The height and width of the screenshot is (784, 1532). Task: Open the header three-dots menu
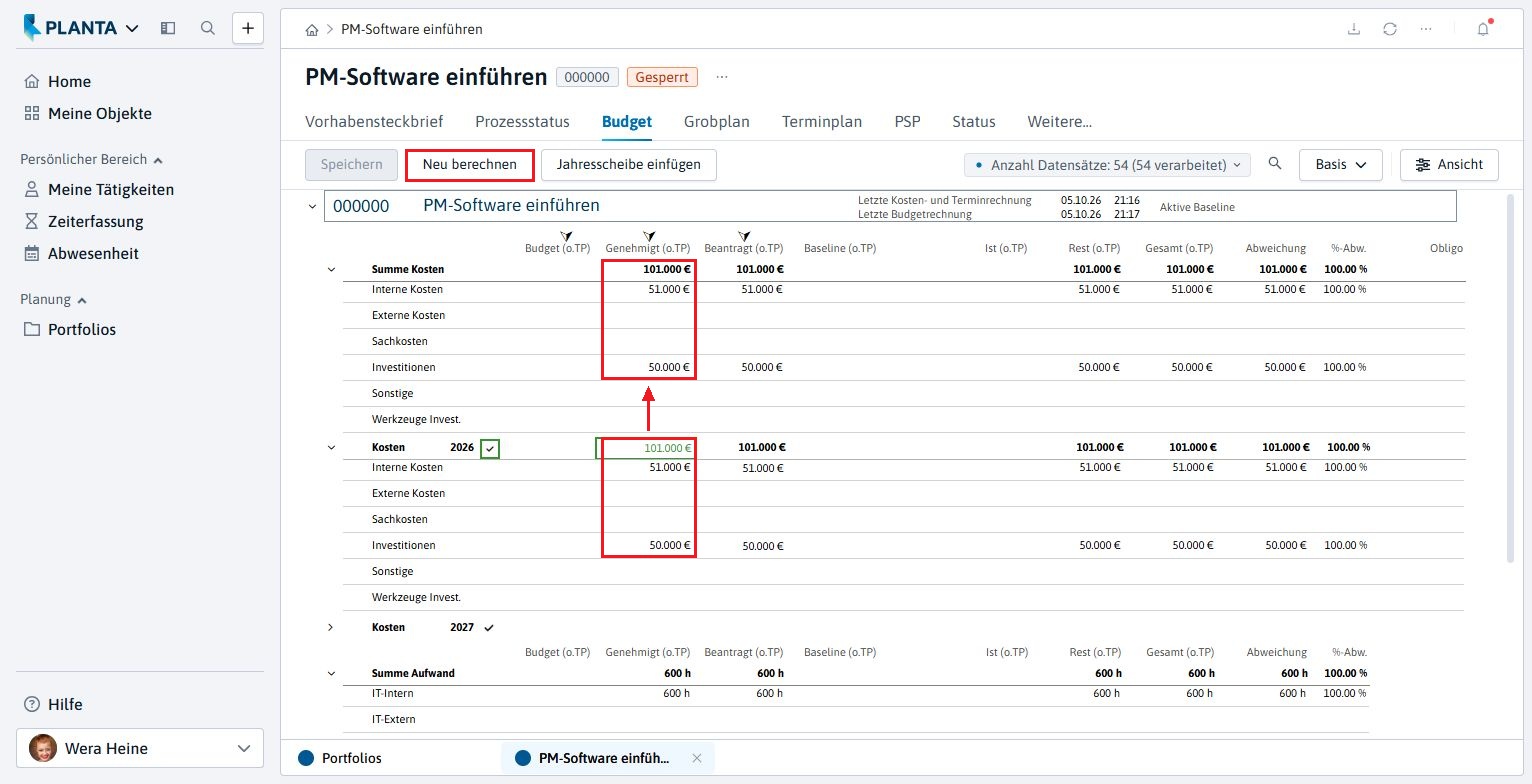(1426, 29)
